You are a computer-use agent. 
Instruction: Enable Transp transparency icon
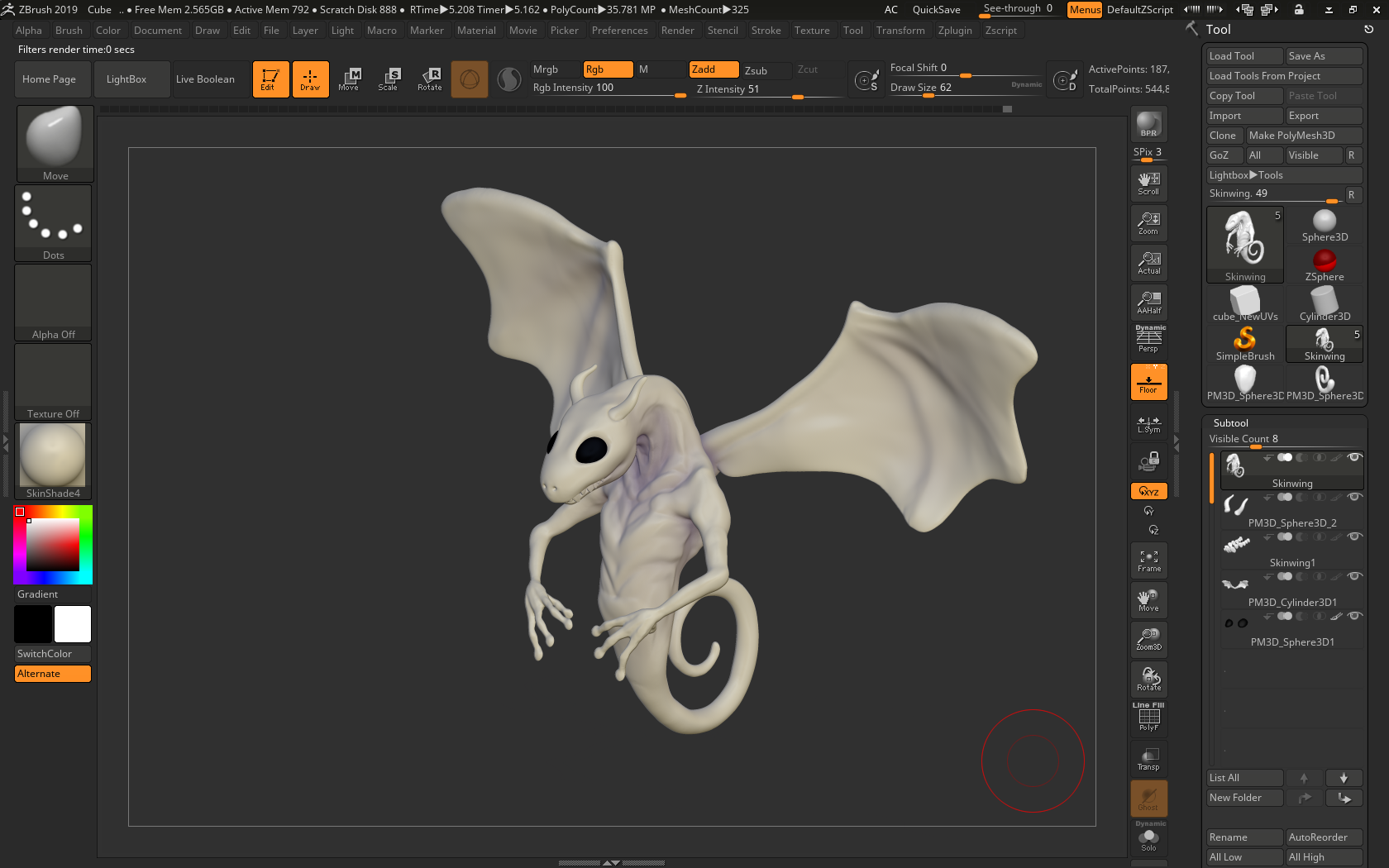[1148, 759]
